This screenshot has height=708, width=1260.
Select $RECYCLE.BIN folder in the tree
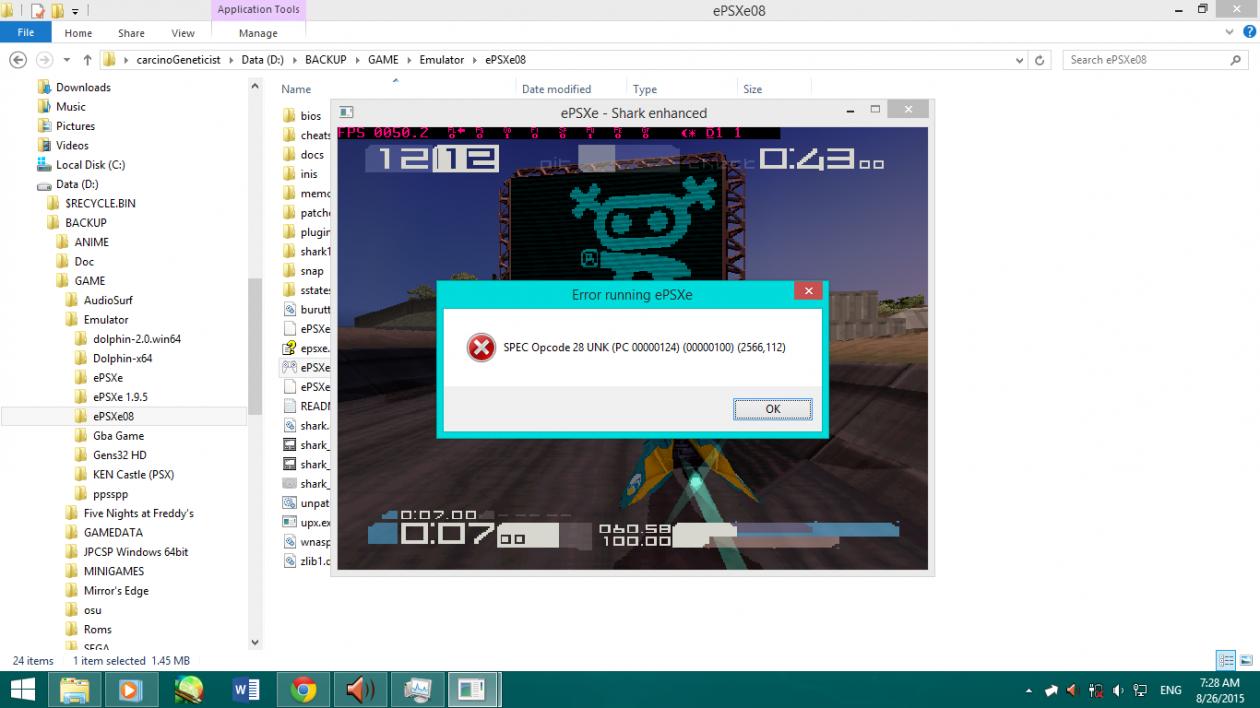[x=100, y=203]
